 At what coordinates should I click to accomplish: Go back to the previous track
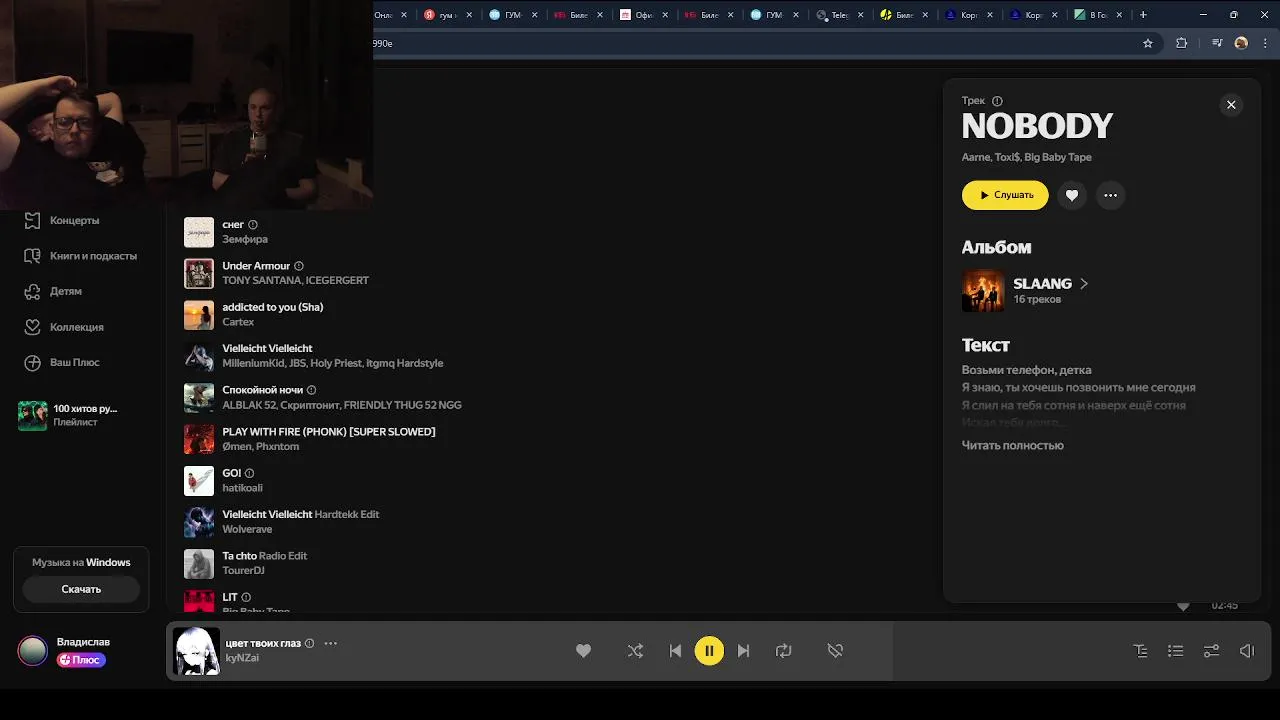point(675,651)
